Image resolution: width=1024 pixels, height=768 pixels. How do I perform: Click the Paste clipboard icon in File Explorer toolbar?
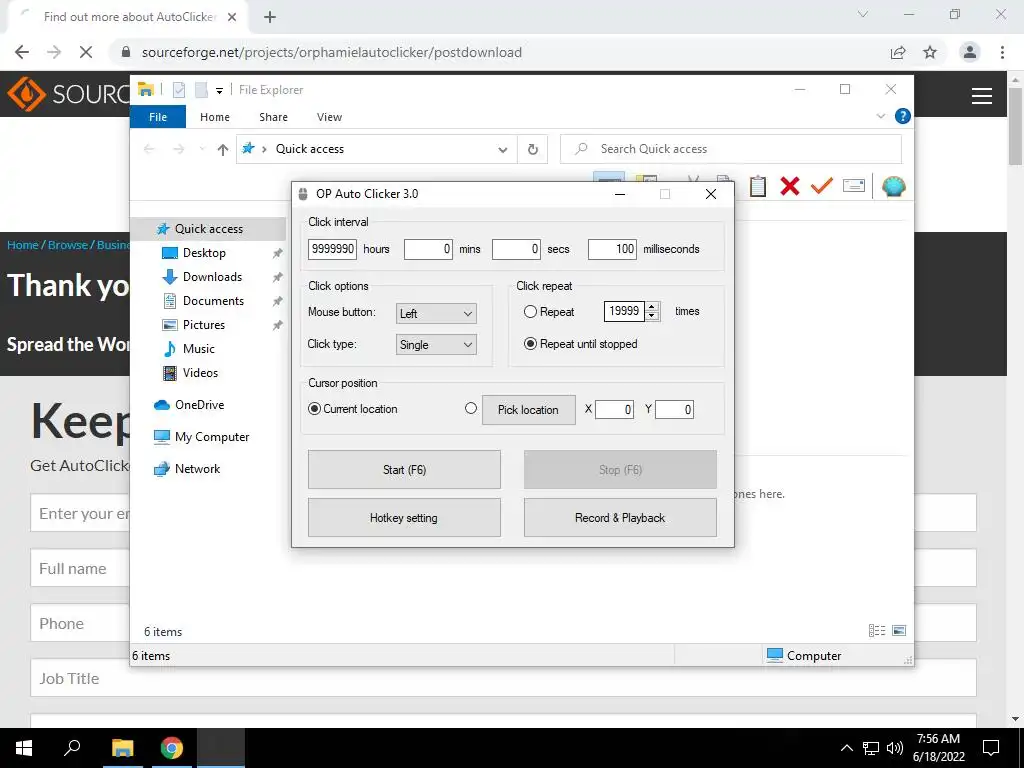(758, 186)
